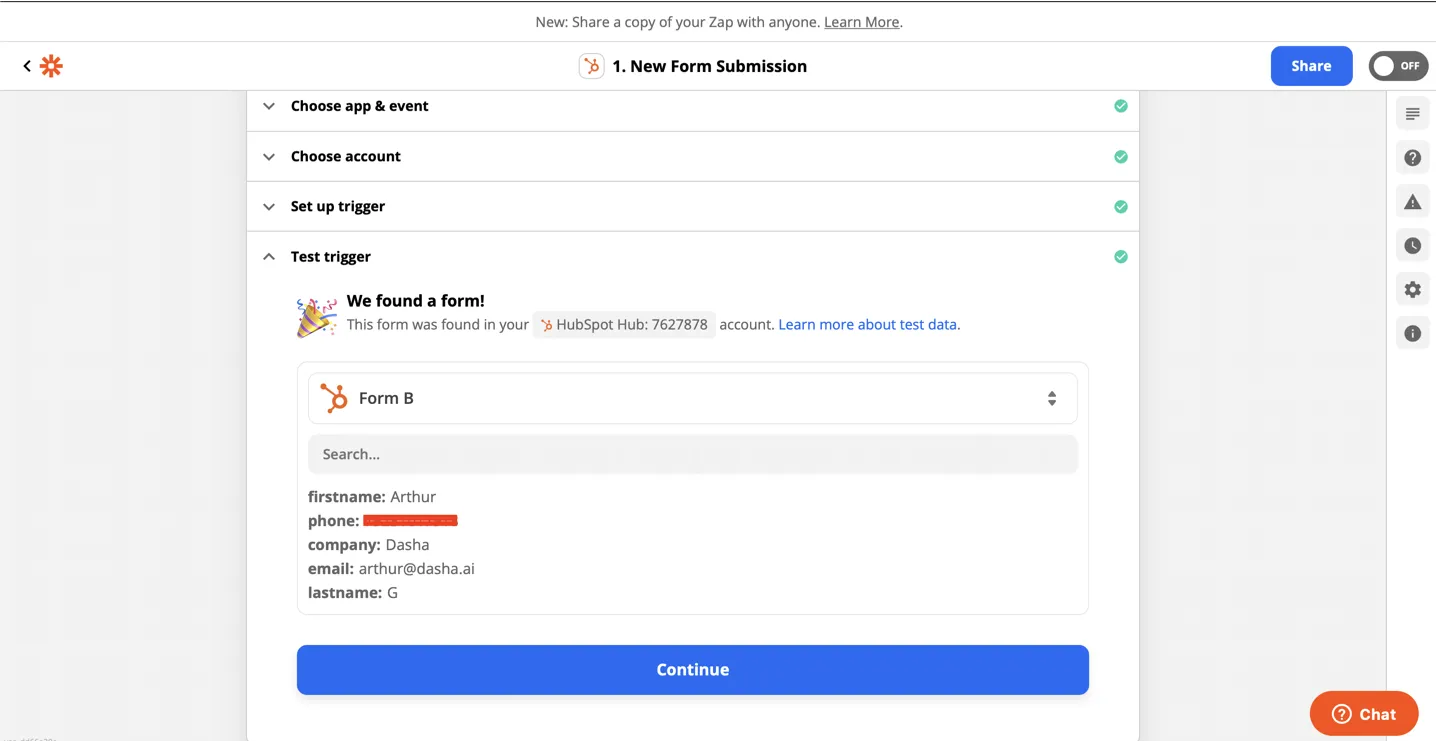Click the HubSpot Hub: 7627878 account chip
The height and width of the screenshot is (741, 1437).
click(624, 324)
